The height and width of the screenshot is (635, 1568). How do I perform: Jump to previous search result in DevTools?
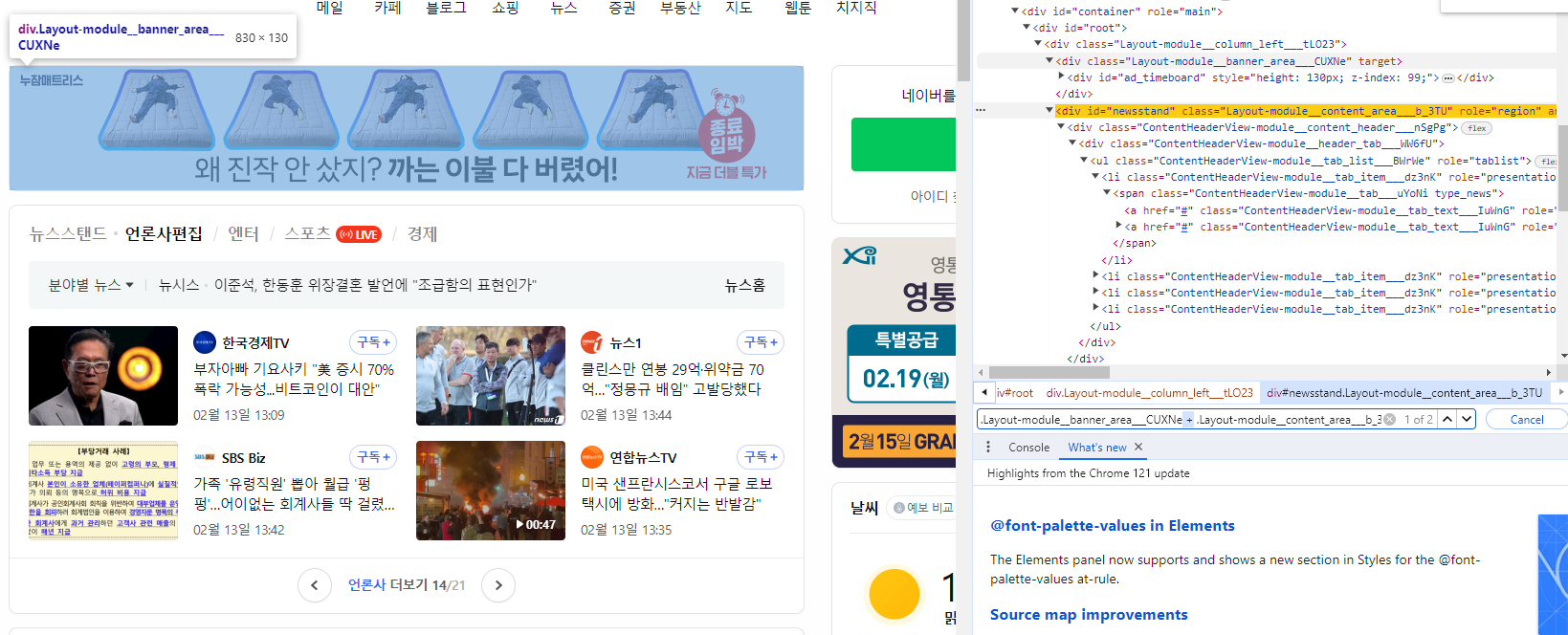pos(1447,419)
